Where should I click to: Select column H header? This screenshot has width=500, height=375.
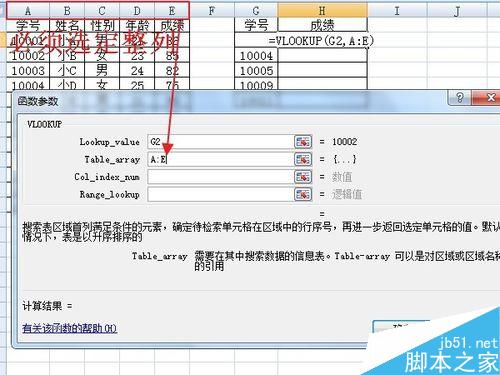(322, 11)
